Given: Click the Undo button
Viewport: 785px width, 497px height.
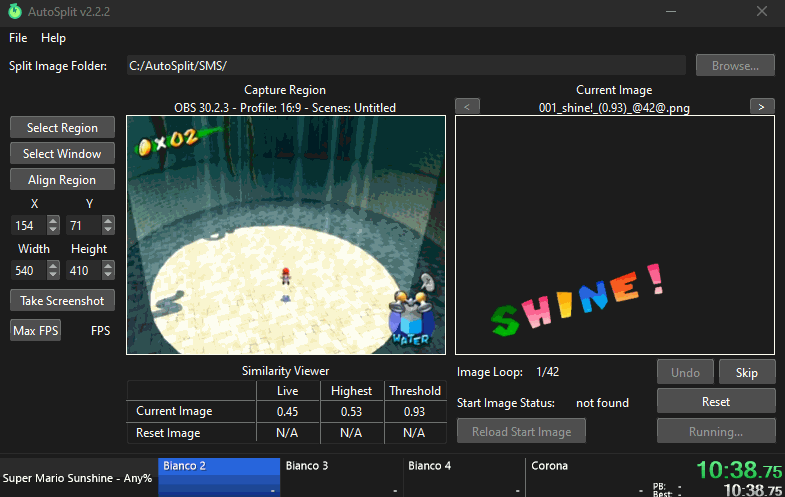Looking at the screenshot, I should coord(685,372).
